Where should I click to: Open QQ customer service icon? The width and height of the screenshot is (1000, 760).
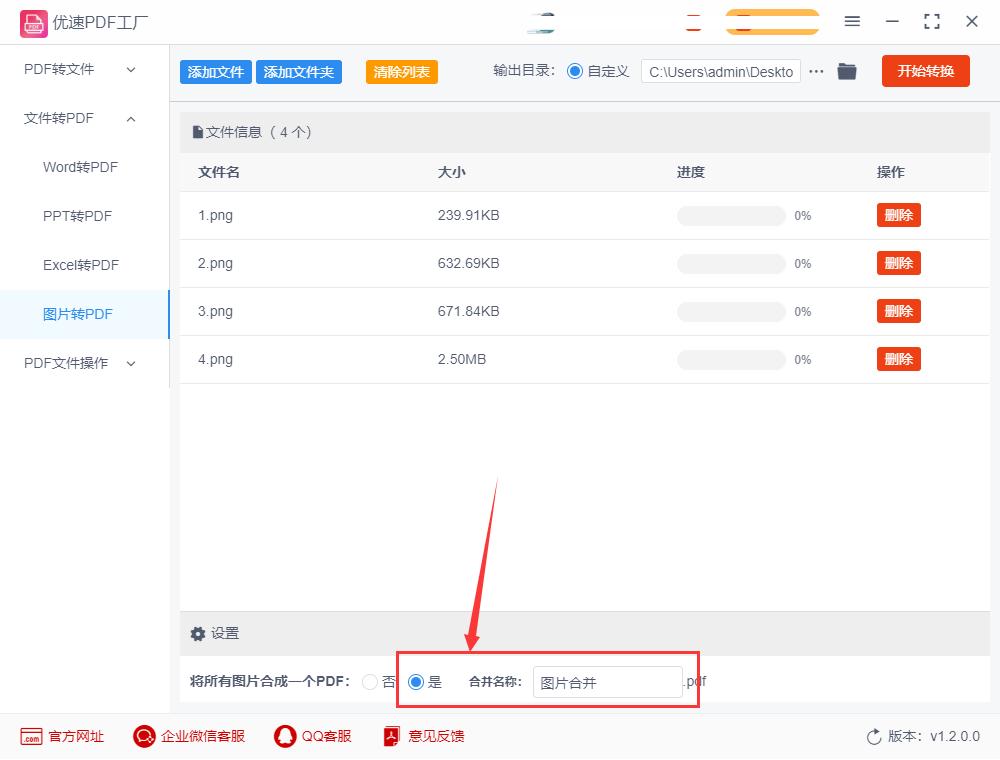point(283,736)
